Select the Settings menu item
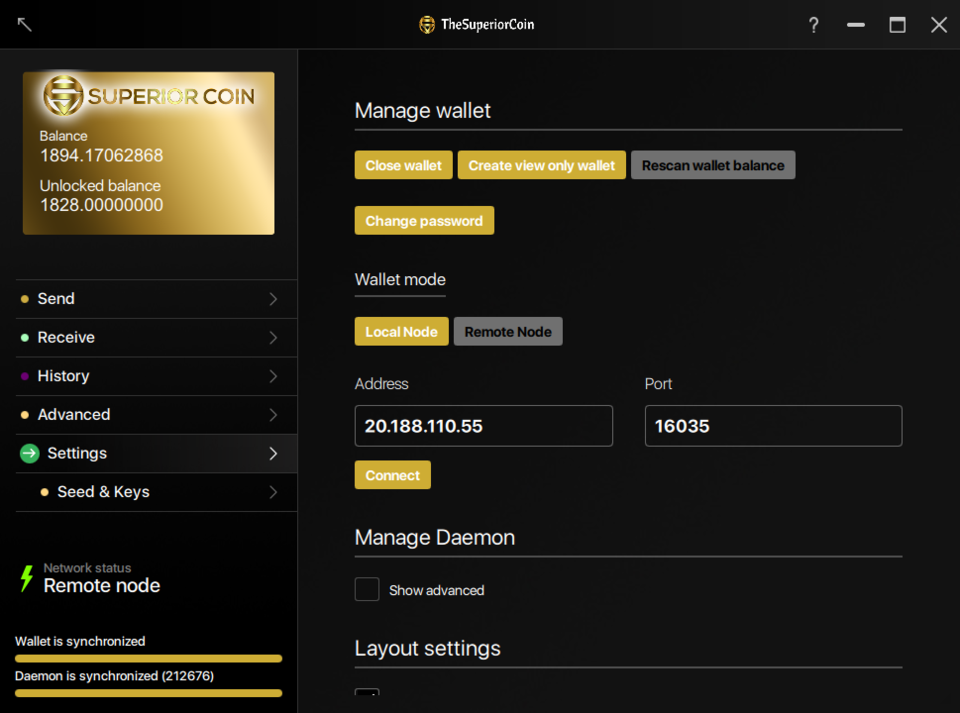The image size is (960, 713). pyautogui.click(x=156, y=454)
